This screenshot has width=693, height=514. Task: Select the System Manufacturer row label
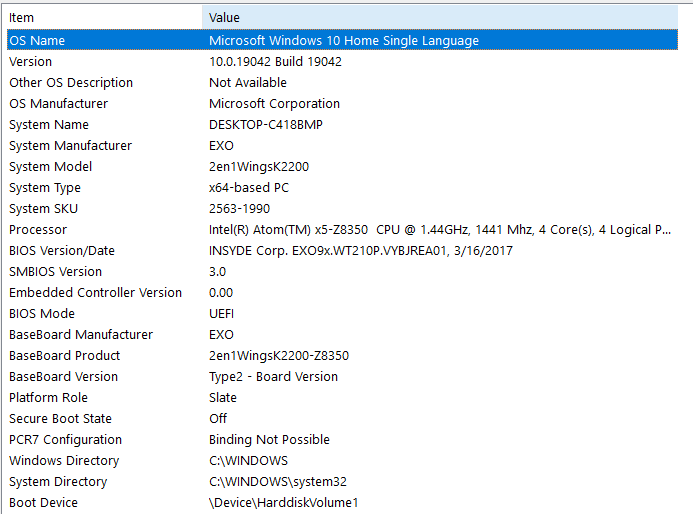click(x=71, y=145)
